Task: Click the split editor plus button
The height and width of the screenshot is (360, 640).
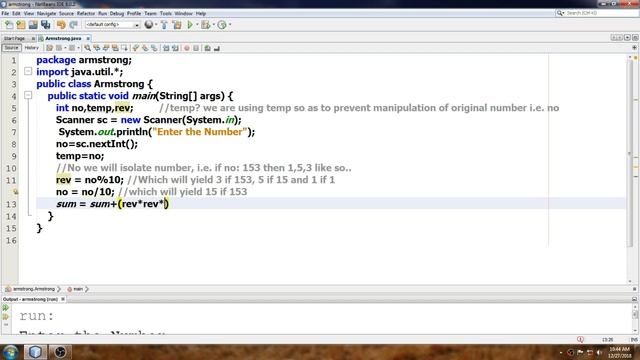Action: coord(634,48)
